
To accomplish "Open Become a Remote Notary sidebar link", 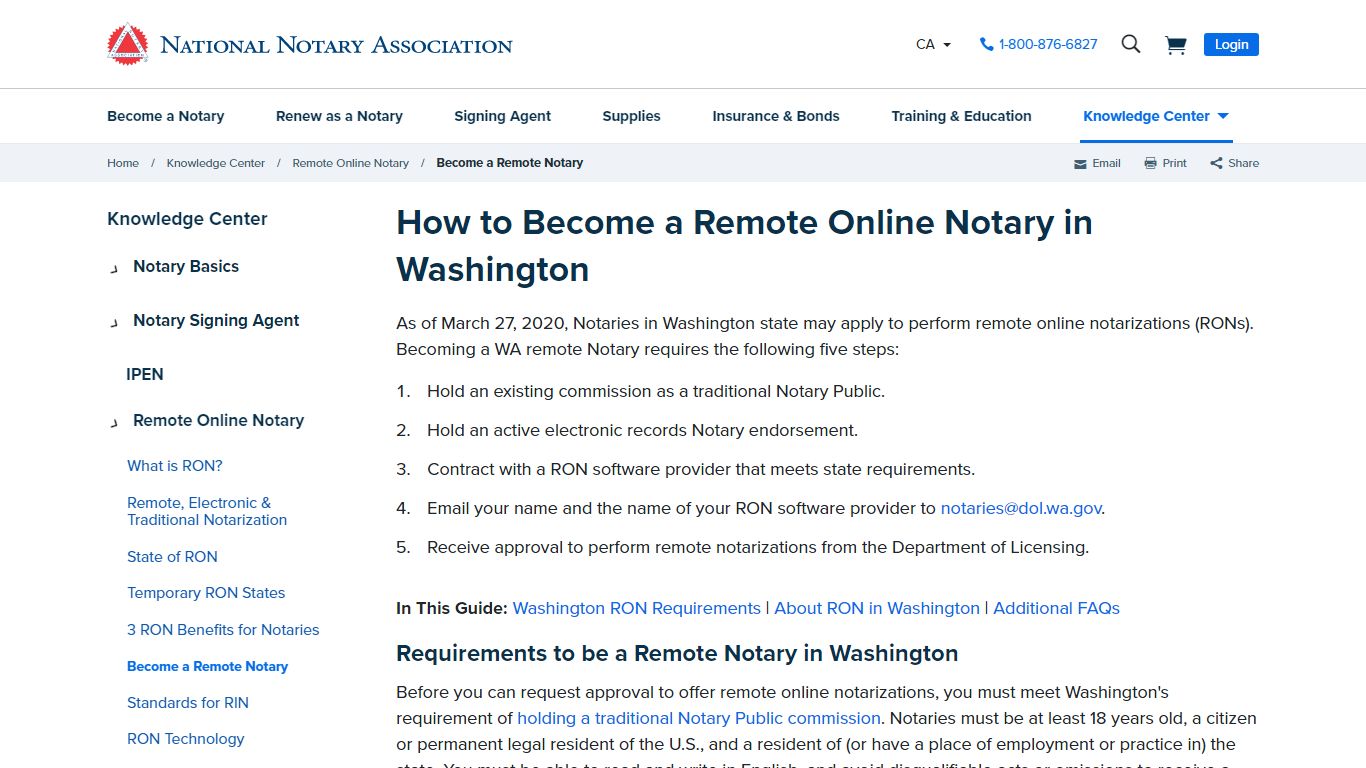I will pos(207,666).
